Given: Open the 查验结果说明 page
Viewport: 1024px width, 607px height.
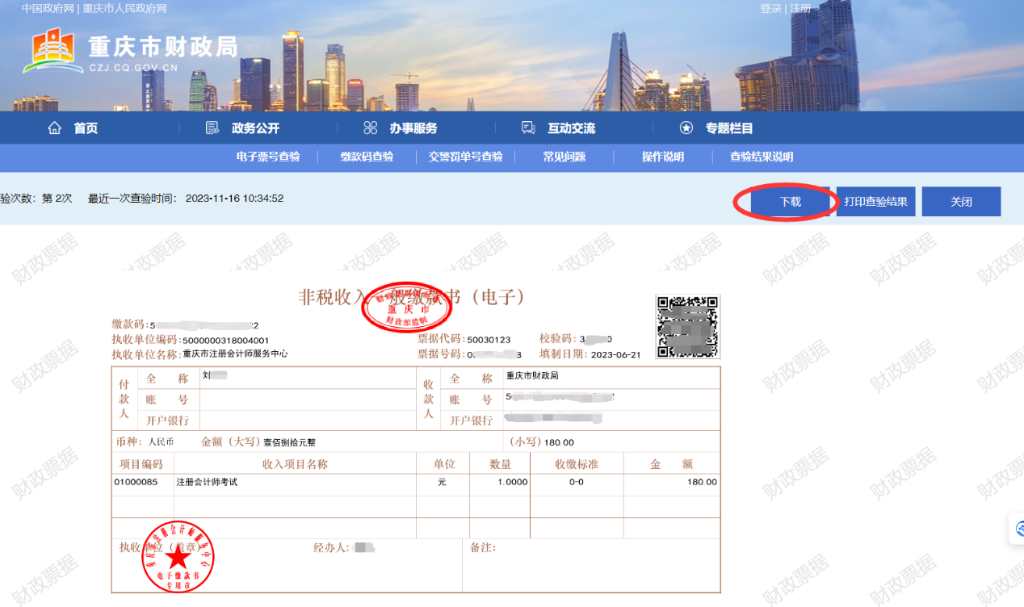Looking at the screenshot, I should point(761,157).
